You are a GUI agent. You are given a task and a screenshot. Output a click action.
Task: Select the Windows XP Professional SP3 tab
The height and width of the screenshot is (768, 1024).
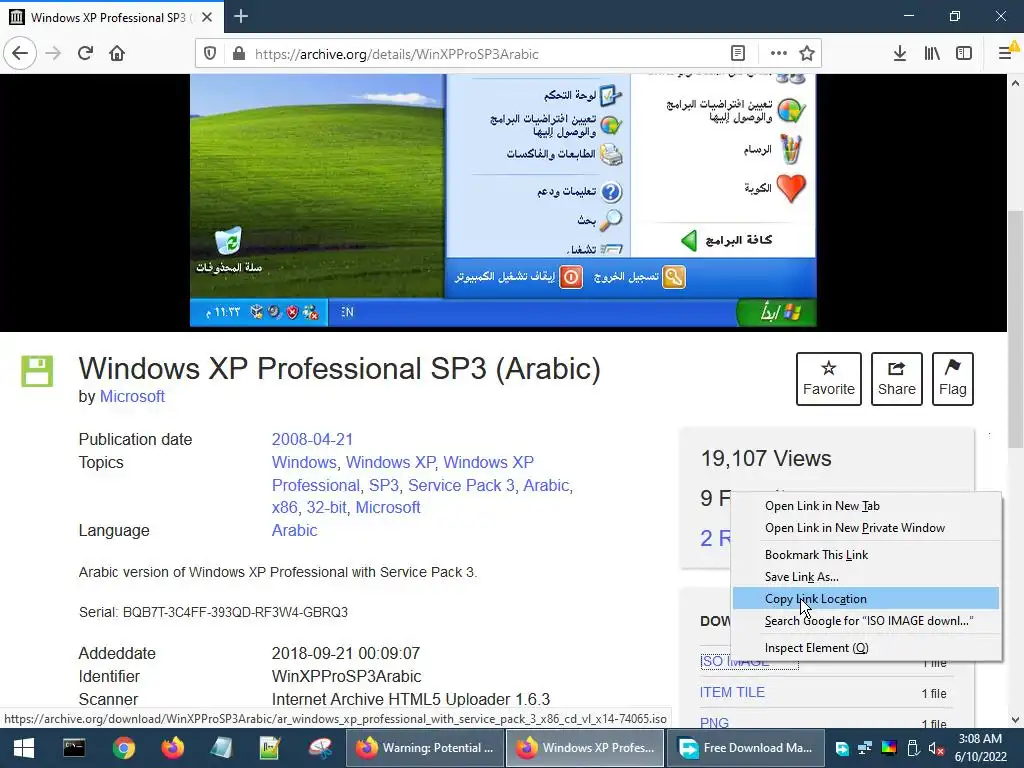[112, 17]
